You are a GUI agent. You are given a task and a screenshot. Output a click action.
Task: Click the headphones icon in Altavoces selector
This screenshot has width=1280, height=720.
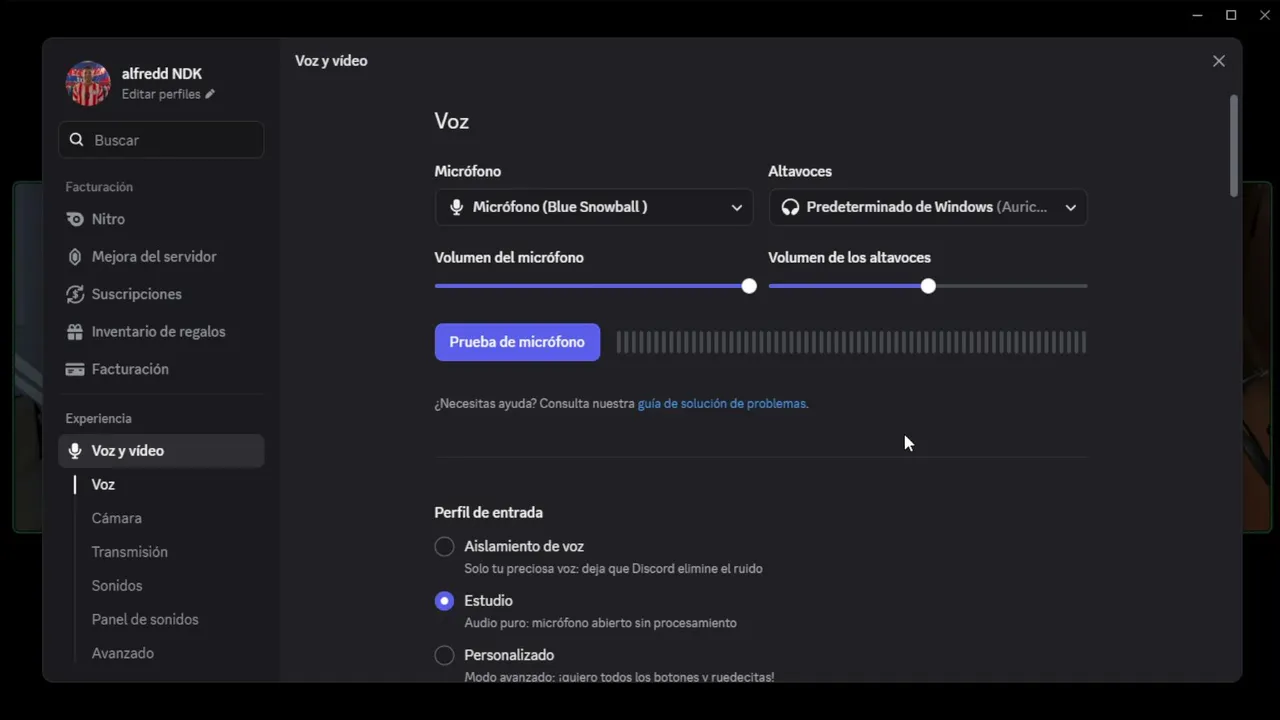pos(790,207)
